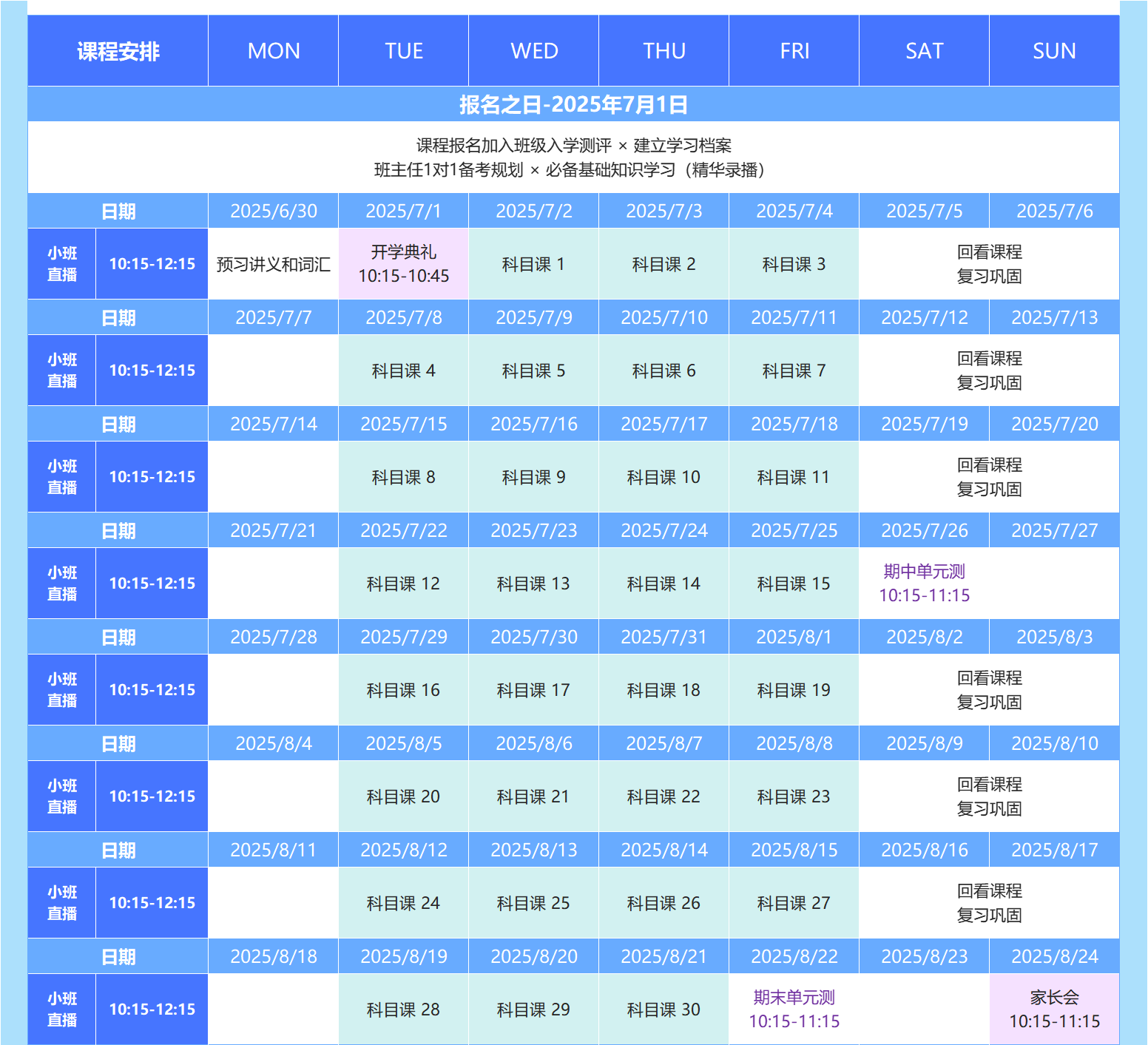Image resolution: width=1148 pixels, height=1045 pixels.
Task: Select the WED column header
Action: (x=533, y=51)
